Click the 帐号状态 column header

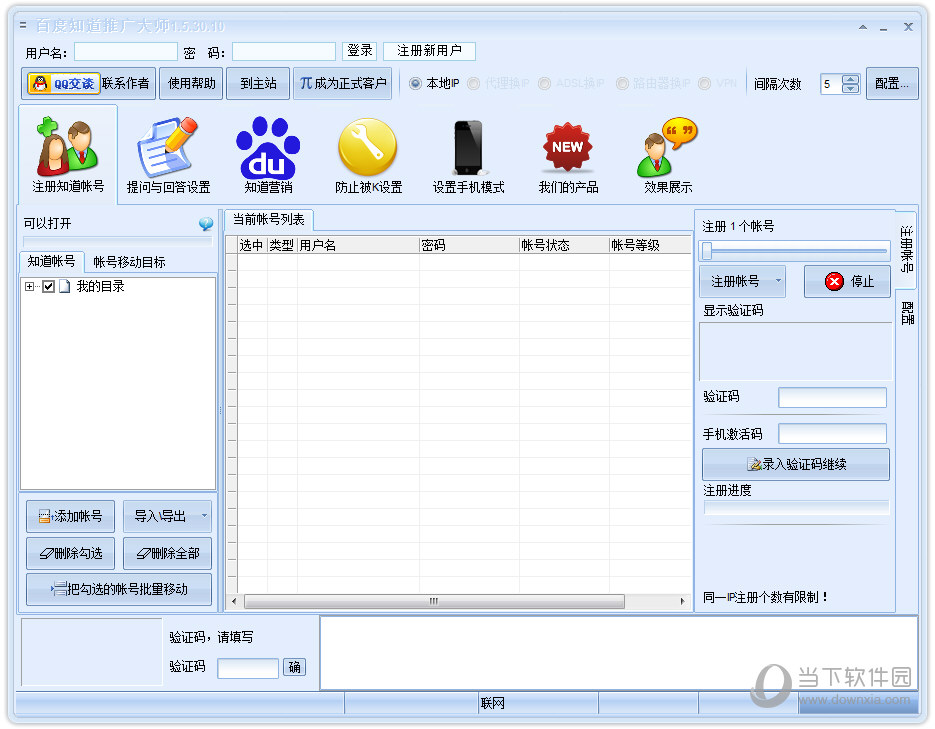tap(564, 245)
